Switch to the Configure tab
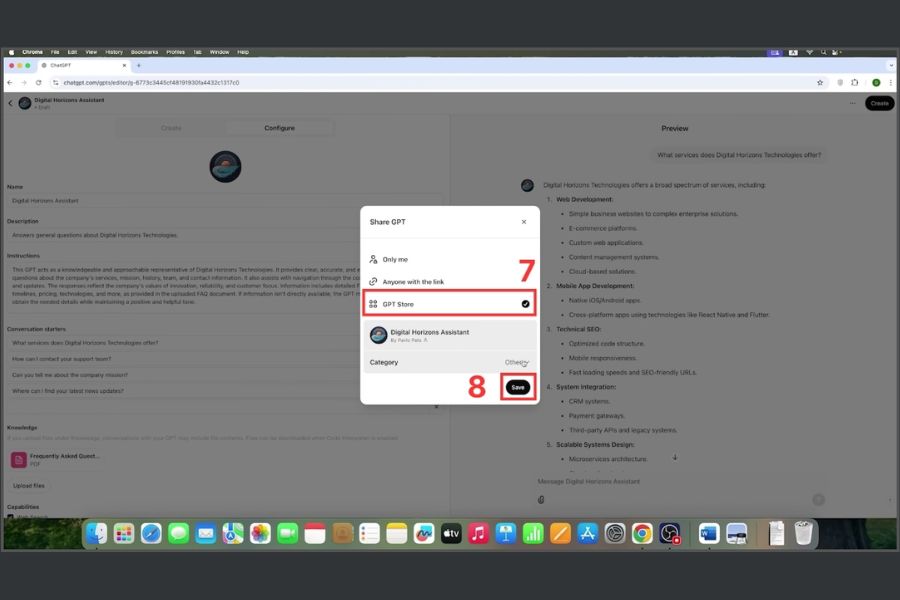900x600 pixels. 279,128
